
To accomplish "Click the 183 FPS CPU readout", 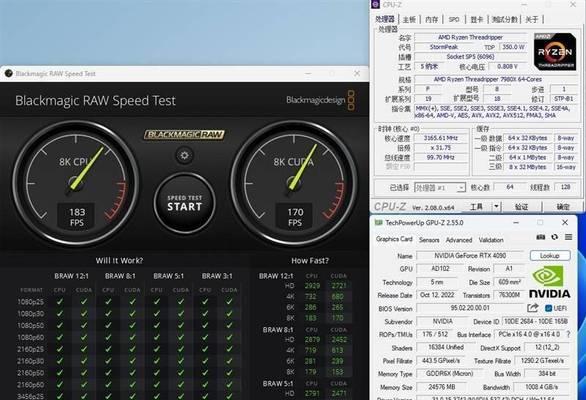I will (77, 217).
